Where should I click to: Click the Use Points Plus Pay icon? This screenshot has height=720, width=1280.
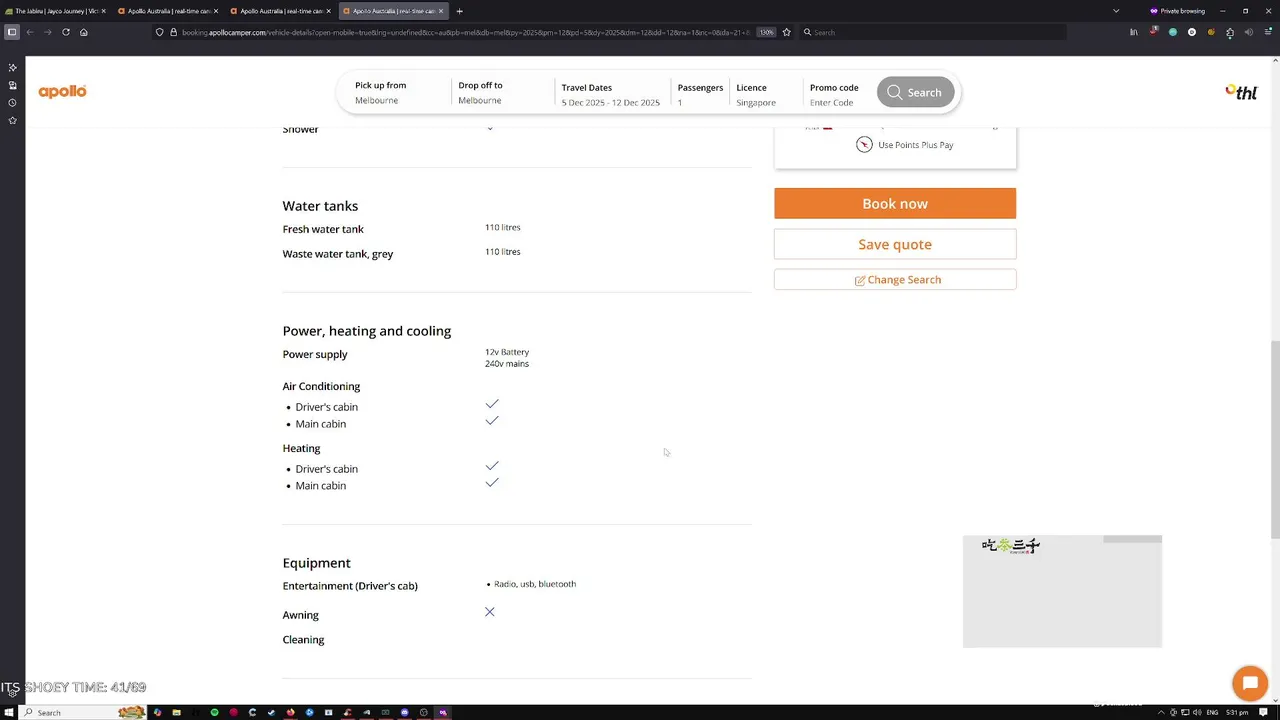tap(864, 145)
